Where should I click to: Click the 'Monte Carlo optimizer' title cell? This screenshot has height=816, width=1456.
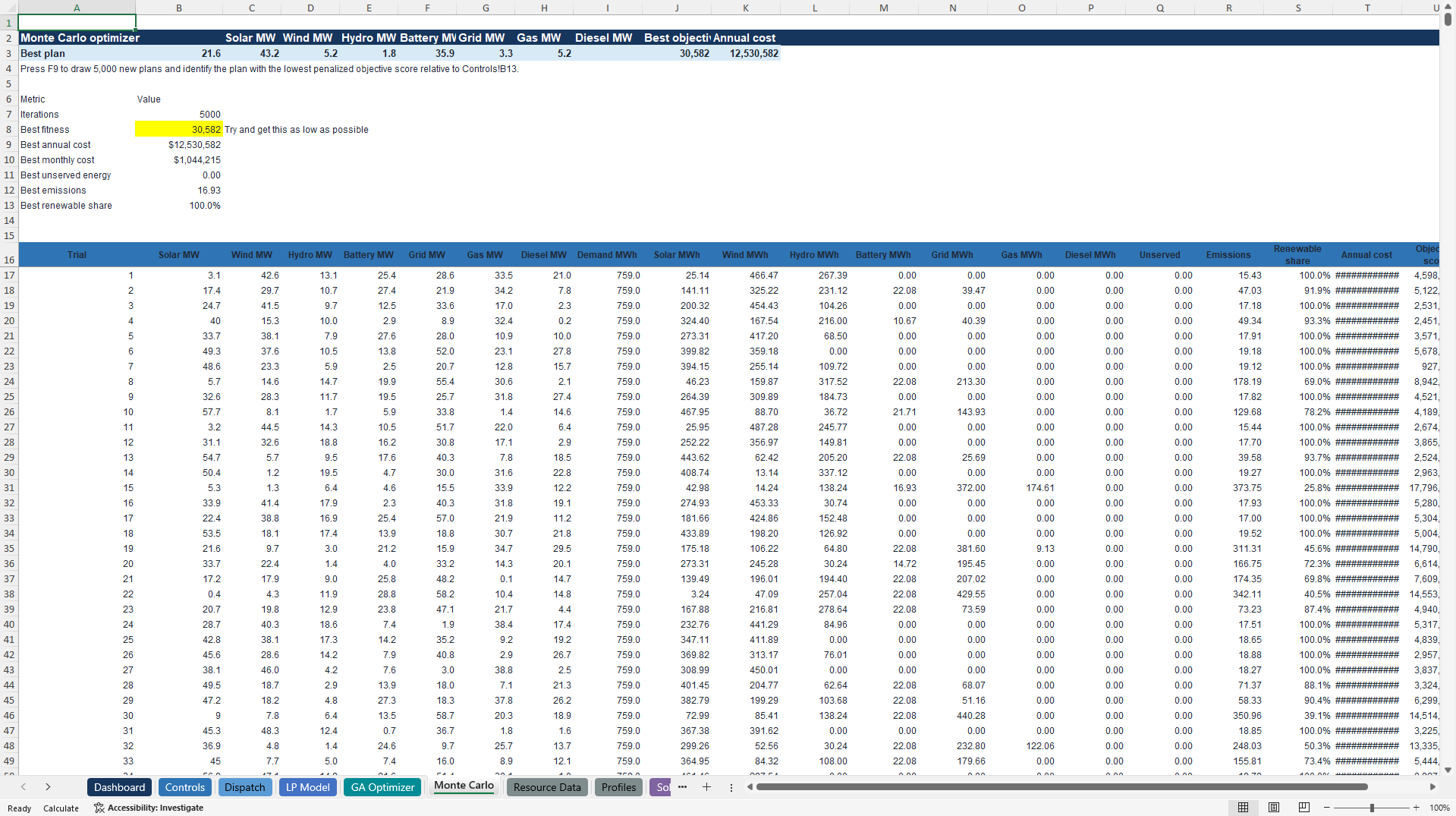point(77,38)
